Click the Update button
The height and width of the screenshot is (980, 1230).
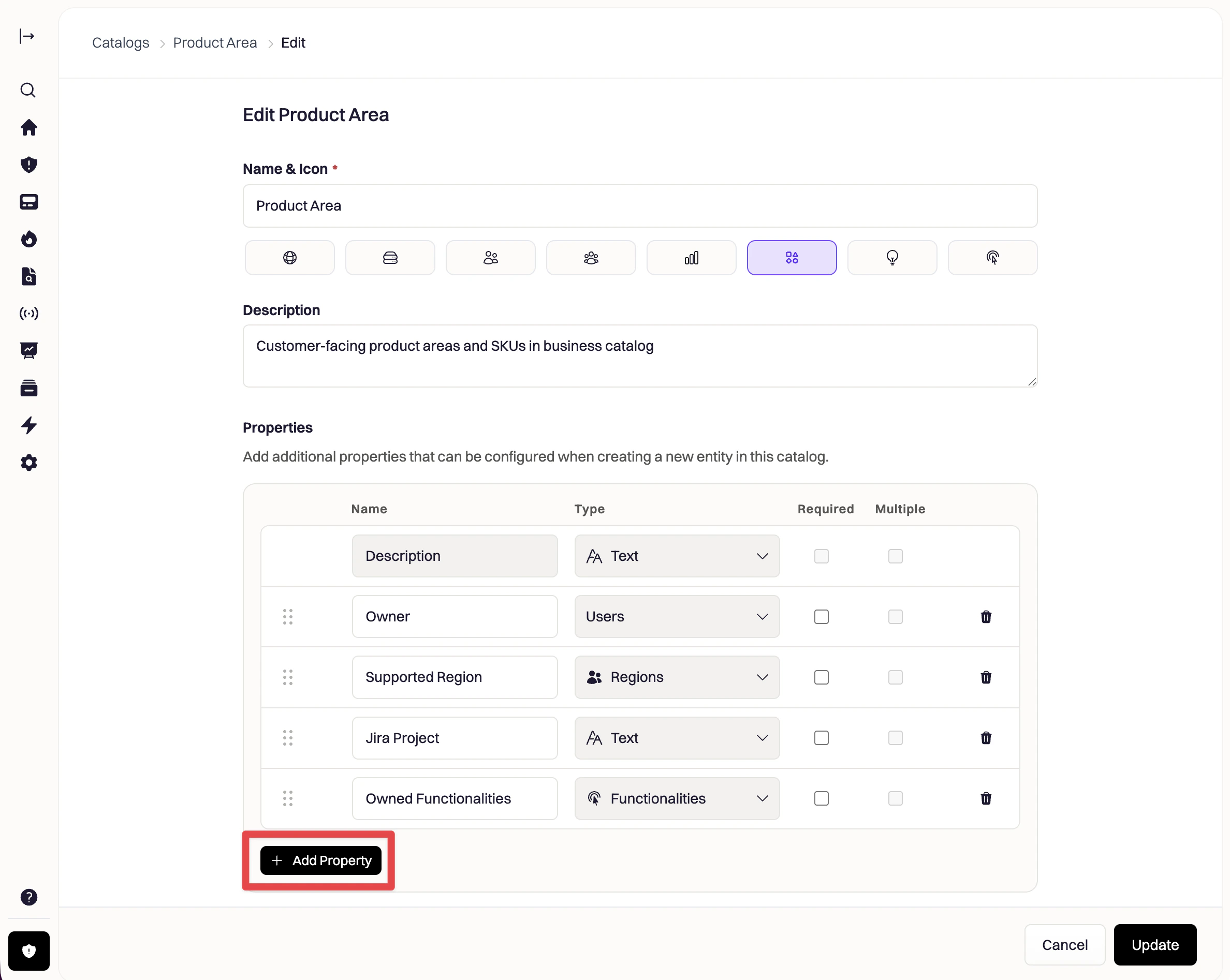[x=1154, y=945]
